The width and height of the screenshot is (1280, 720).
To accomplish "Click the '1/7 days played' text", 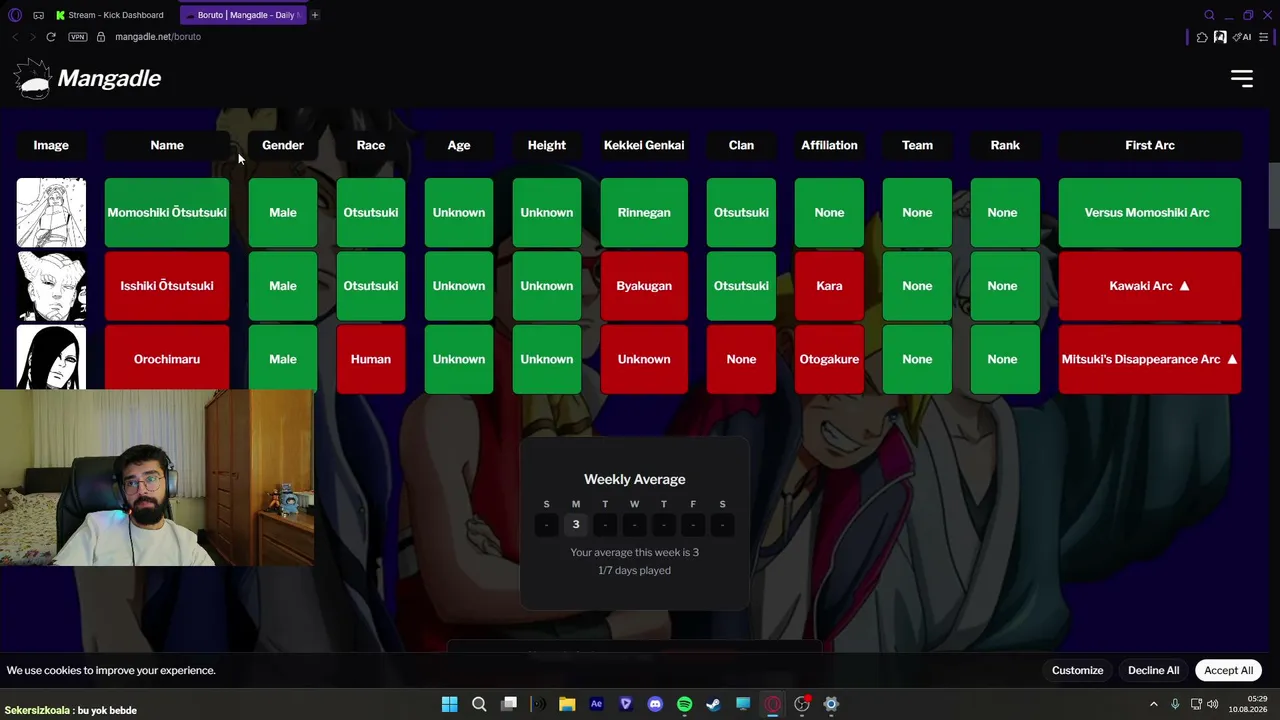I will (635, 570).
